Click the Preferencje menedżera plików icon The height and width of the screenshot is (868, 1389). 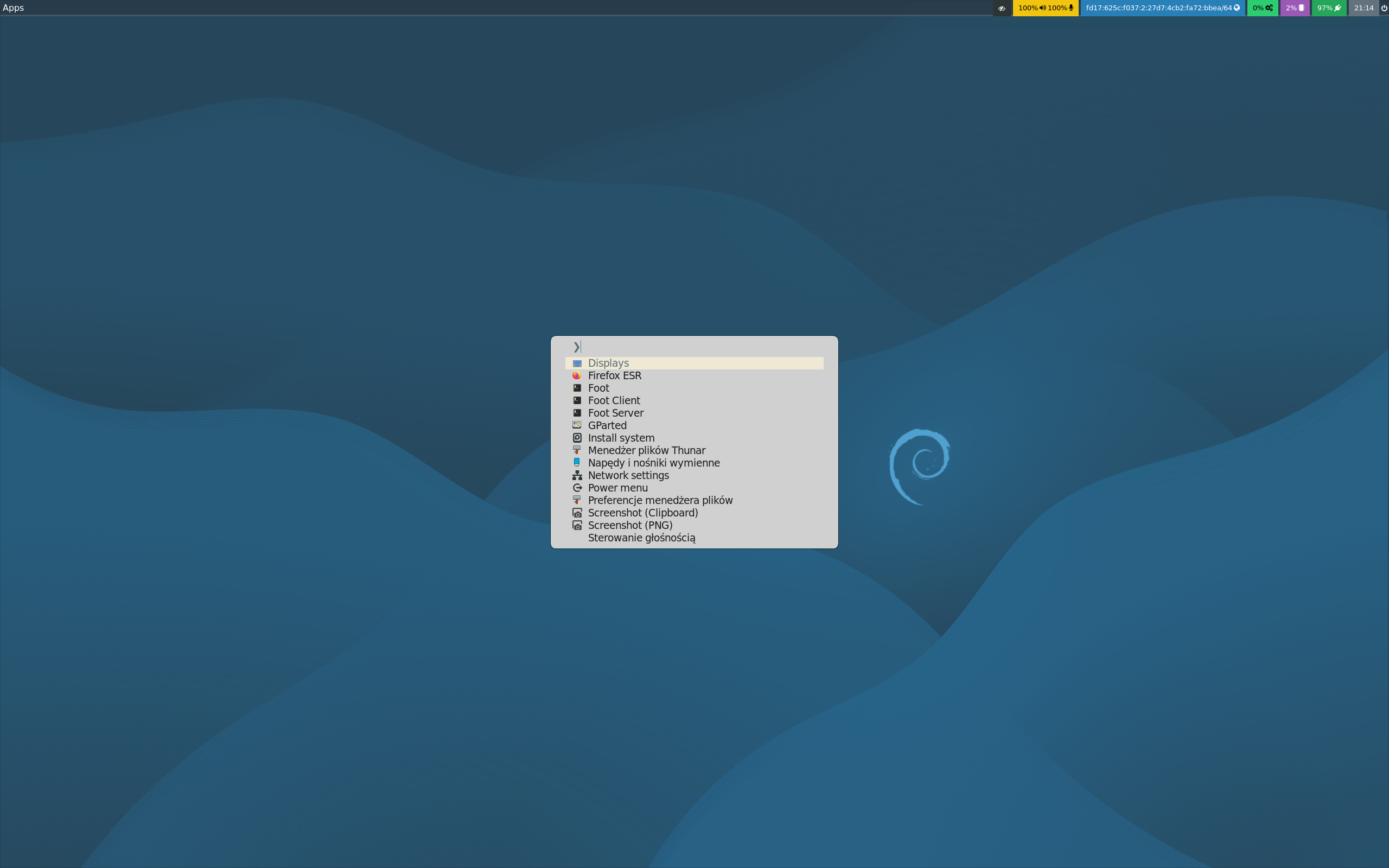point(577,501)
